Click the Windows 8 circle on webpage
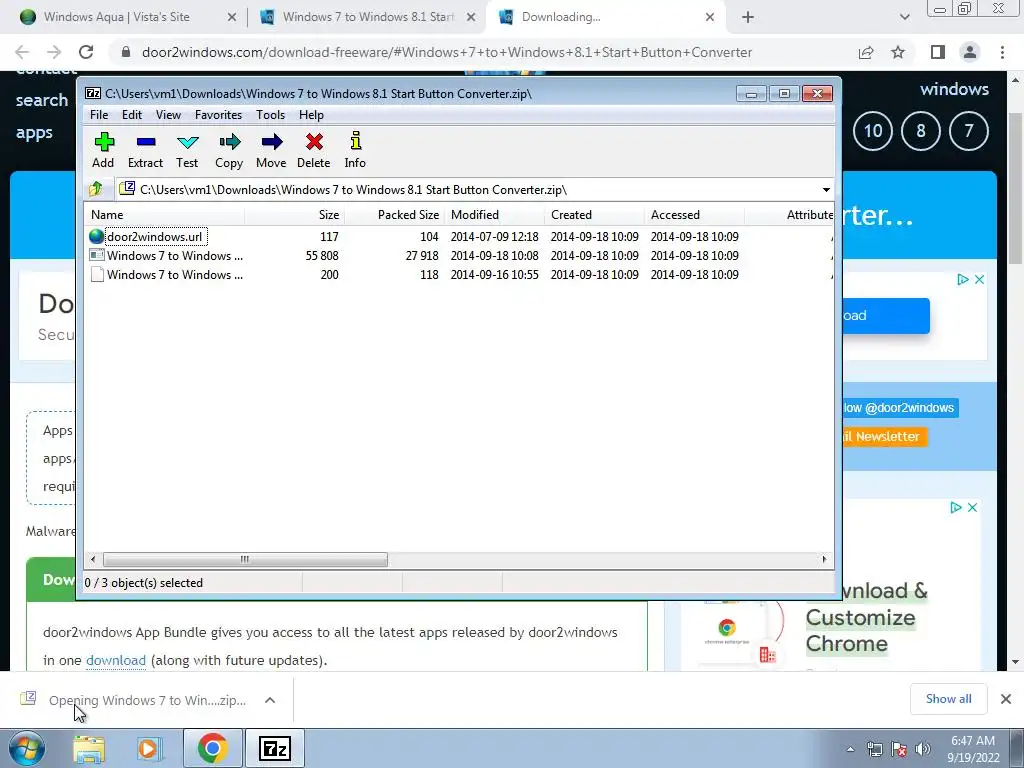Viewport: 1024px width, 768px height. coord(921,131)
